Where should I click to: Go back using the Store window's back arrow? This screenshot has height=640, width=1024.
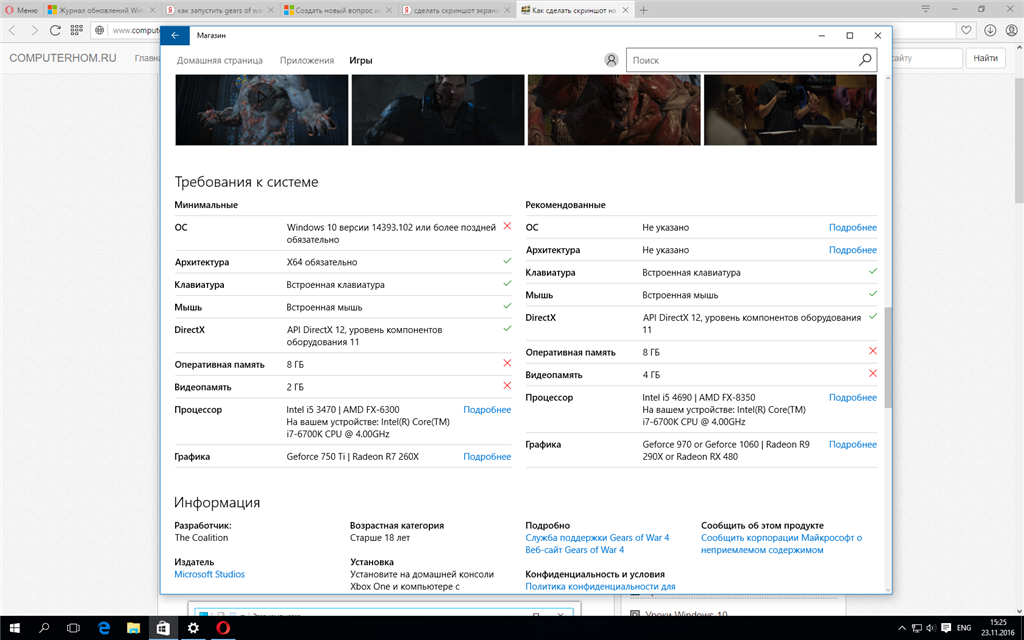point(175,35)
